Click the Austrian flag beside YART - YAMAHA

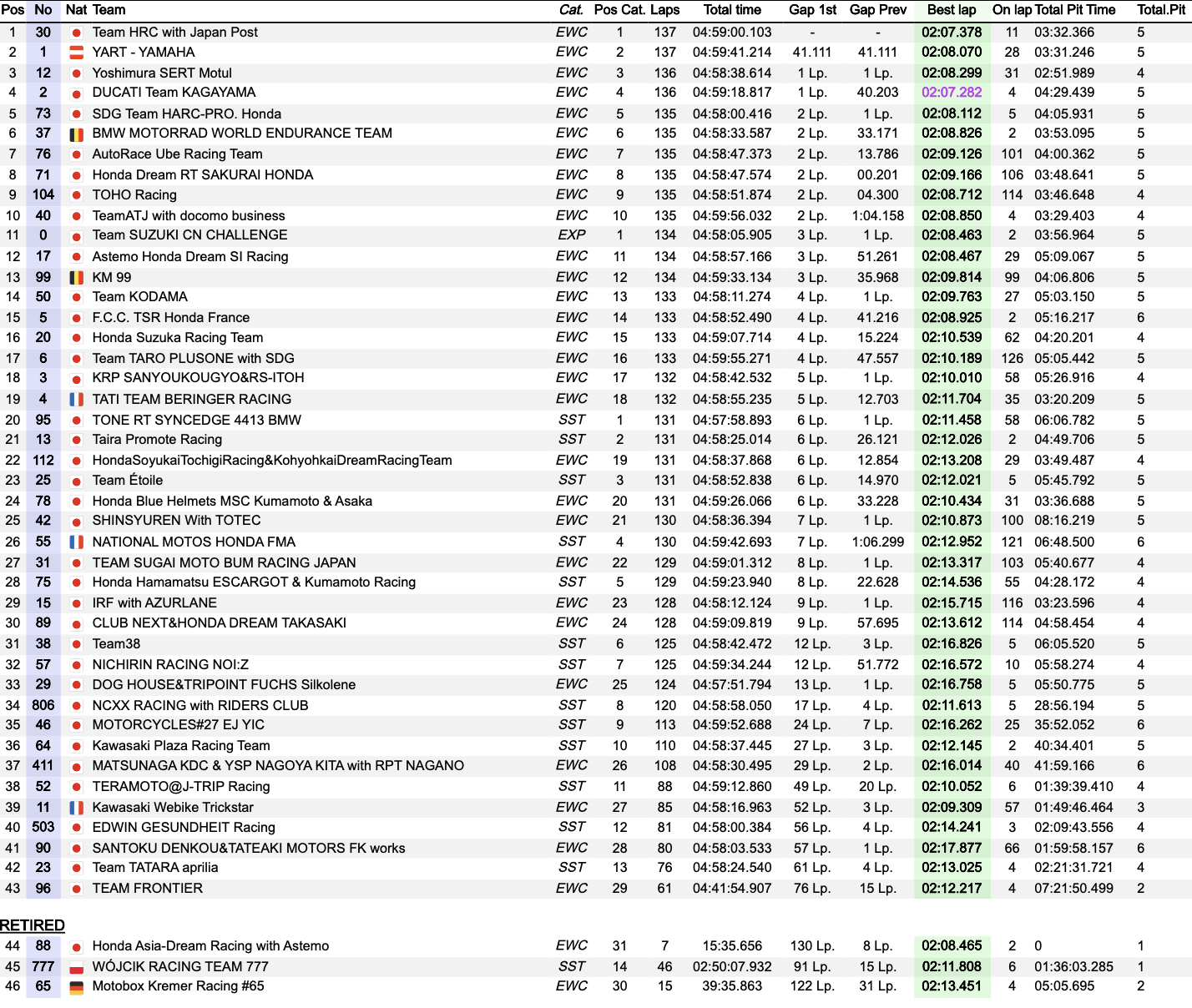click(x=76, y=53)
